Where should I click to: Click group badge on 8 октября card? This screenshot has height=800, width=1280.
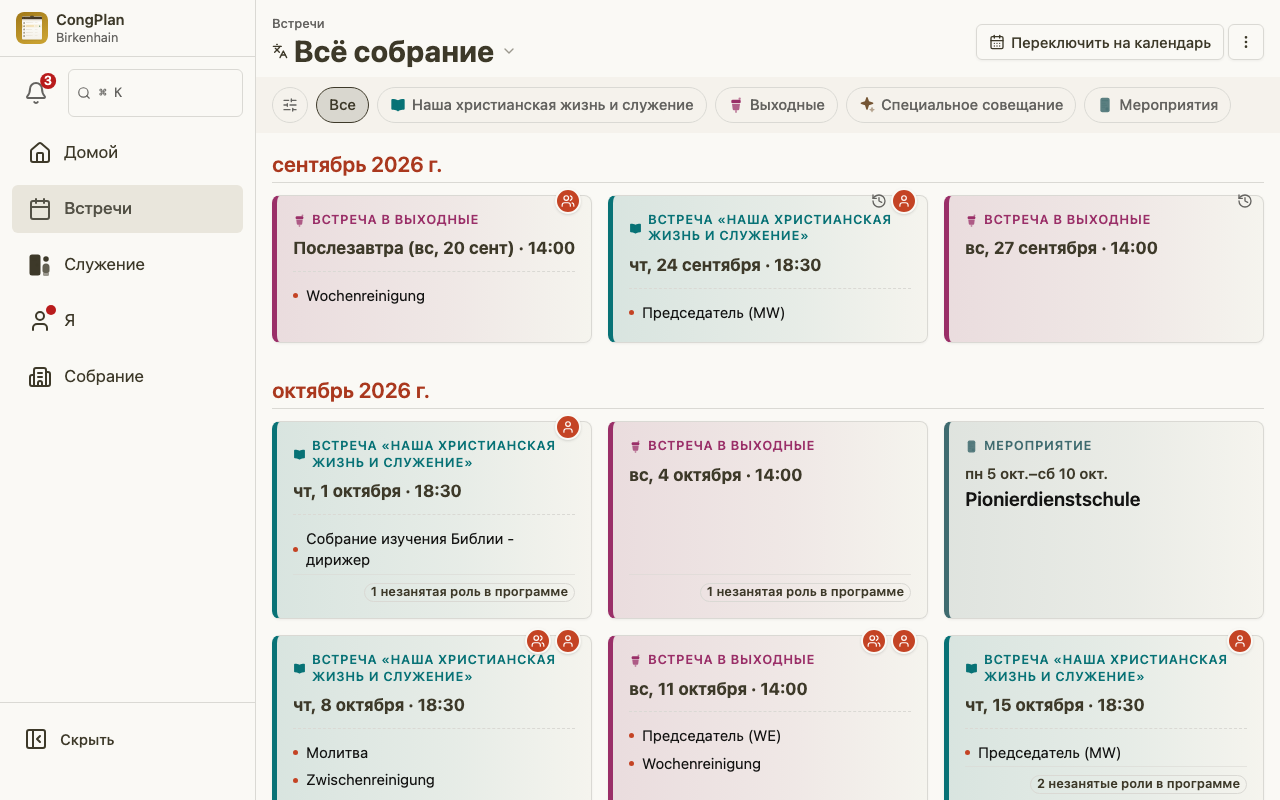click(538, 641)
